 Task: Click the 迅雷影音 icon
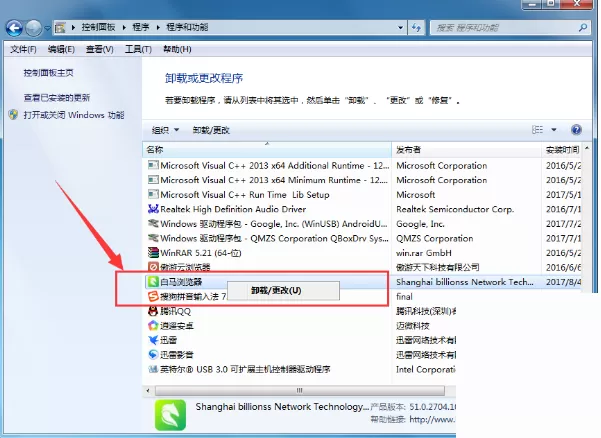[x=153, y=354]
